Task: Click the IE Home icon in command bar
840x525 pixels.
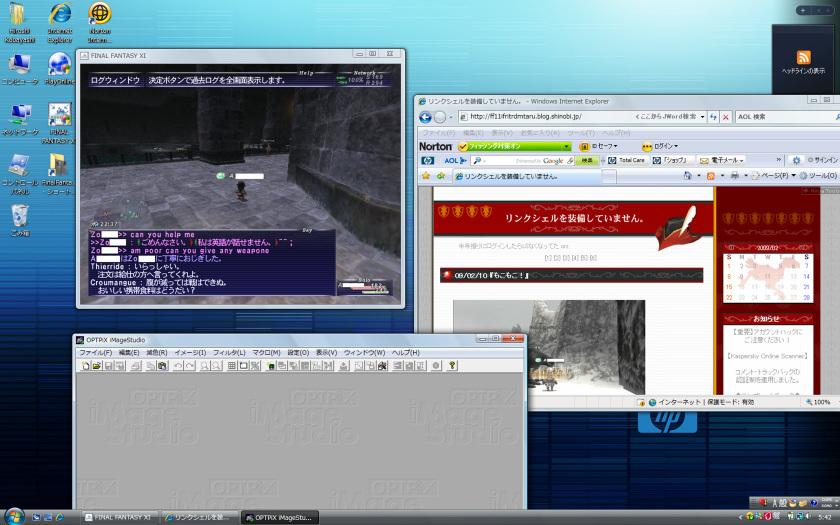Action: (687, 175)
